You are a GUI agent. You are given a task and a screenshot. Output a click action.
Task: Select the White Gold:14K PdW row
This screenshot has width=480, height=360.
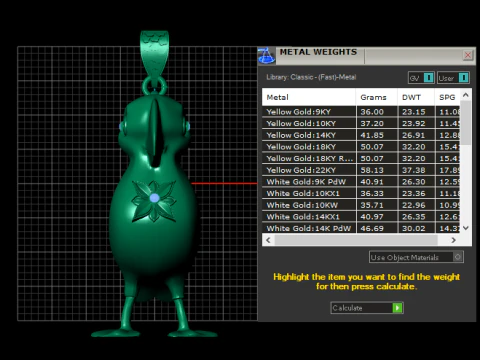click(361, 228)
